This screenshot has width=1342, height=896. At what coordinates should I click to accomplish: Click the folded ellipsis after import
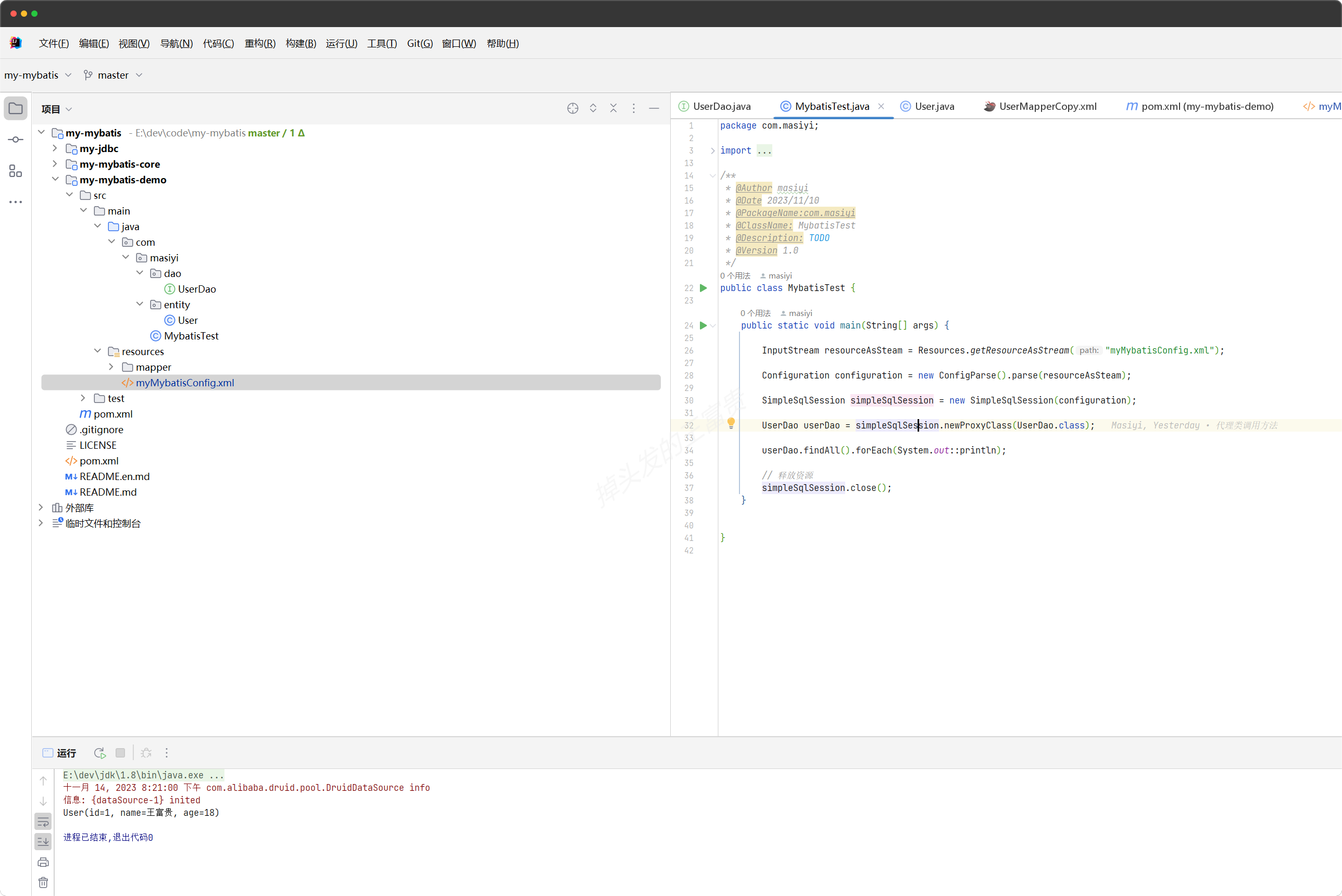tap(764, 151)
